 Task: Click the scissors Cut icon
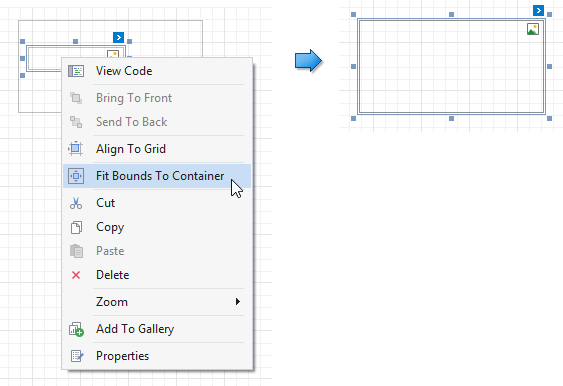point(76,203)
